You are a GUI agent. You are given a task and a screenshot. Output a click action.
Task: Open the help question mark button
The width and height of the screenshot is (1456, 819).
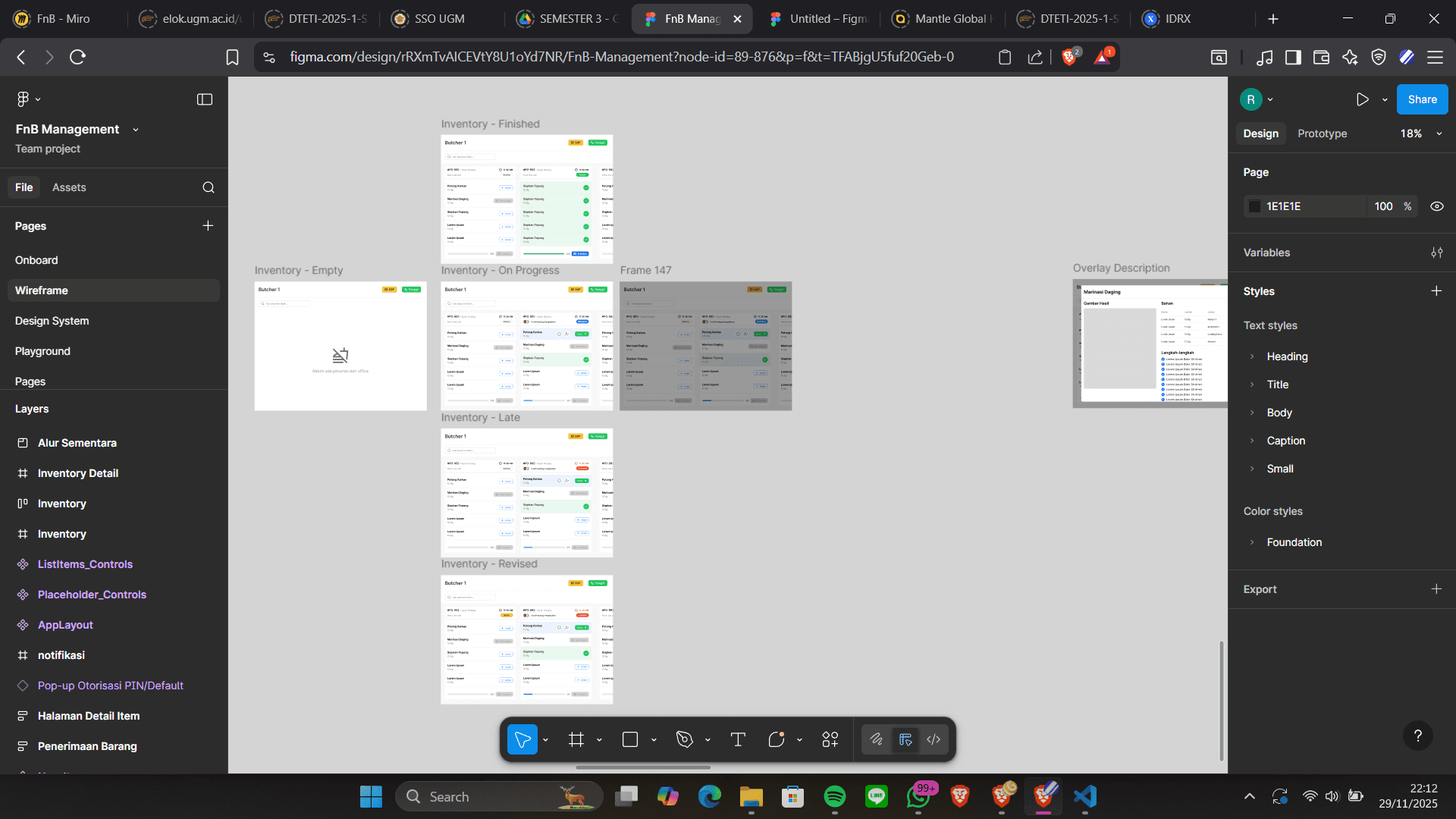pyautogui.click(x=1418, y=736)
